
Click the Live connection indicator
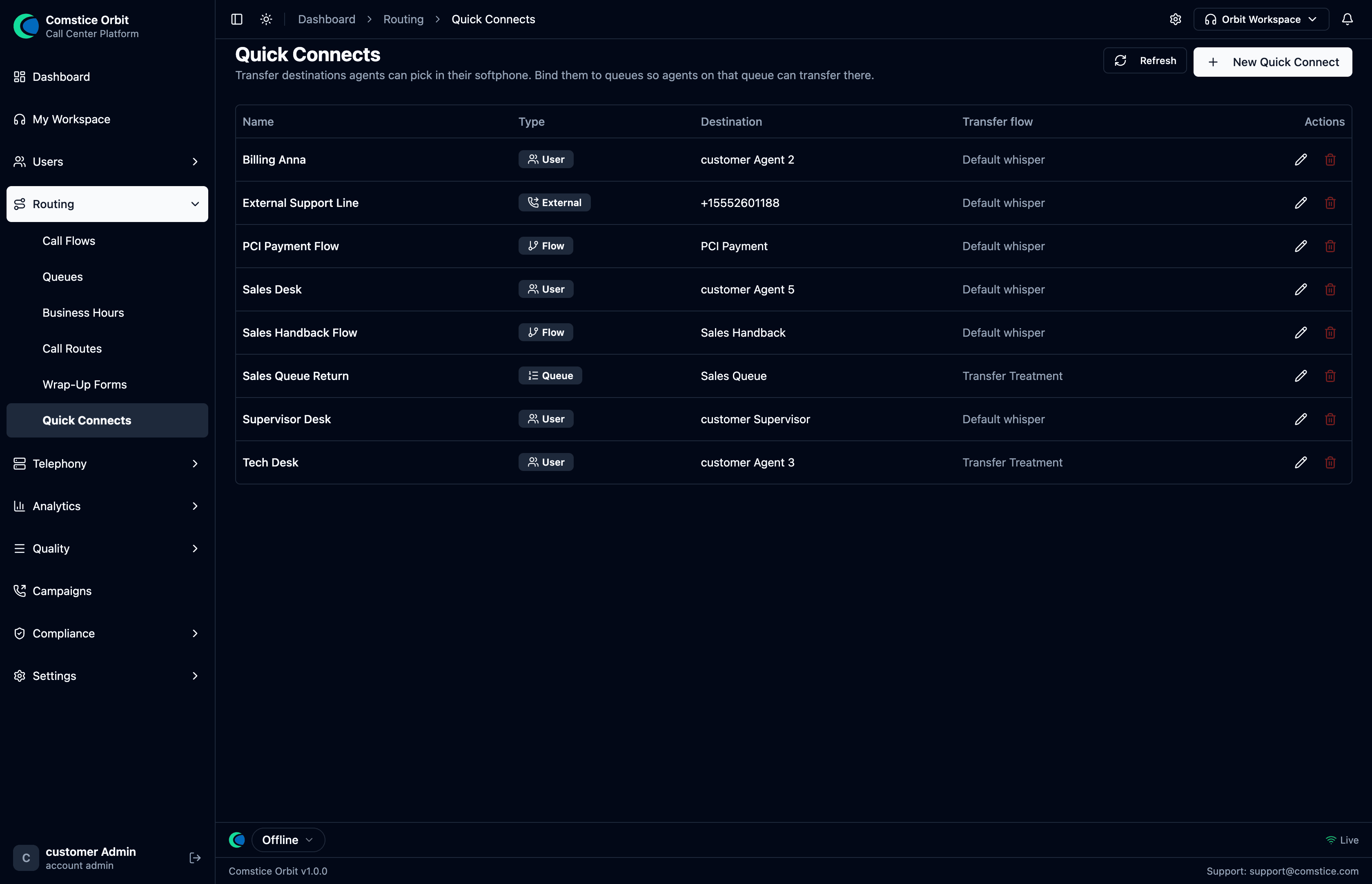click(1341, 840)
